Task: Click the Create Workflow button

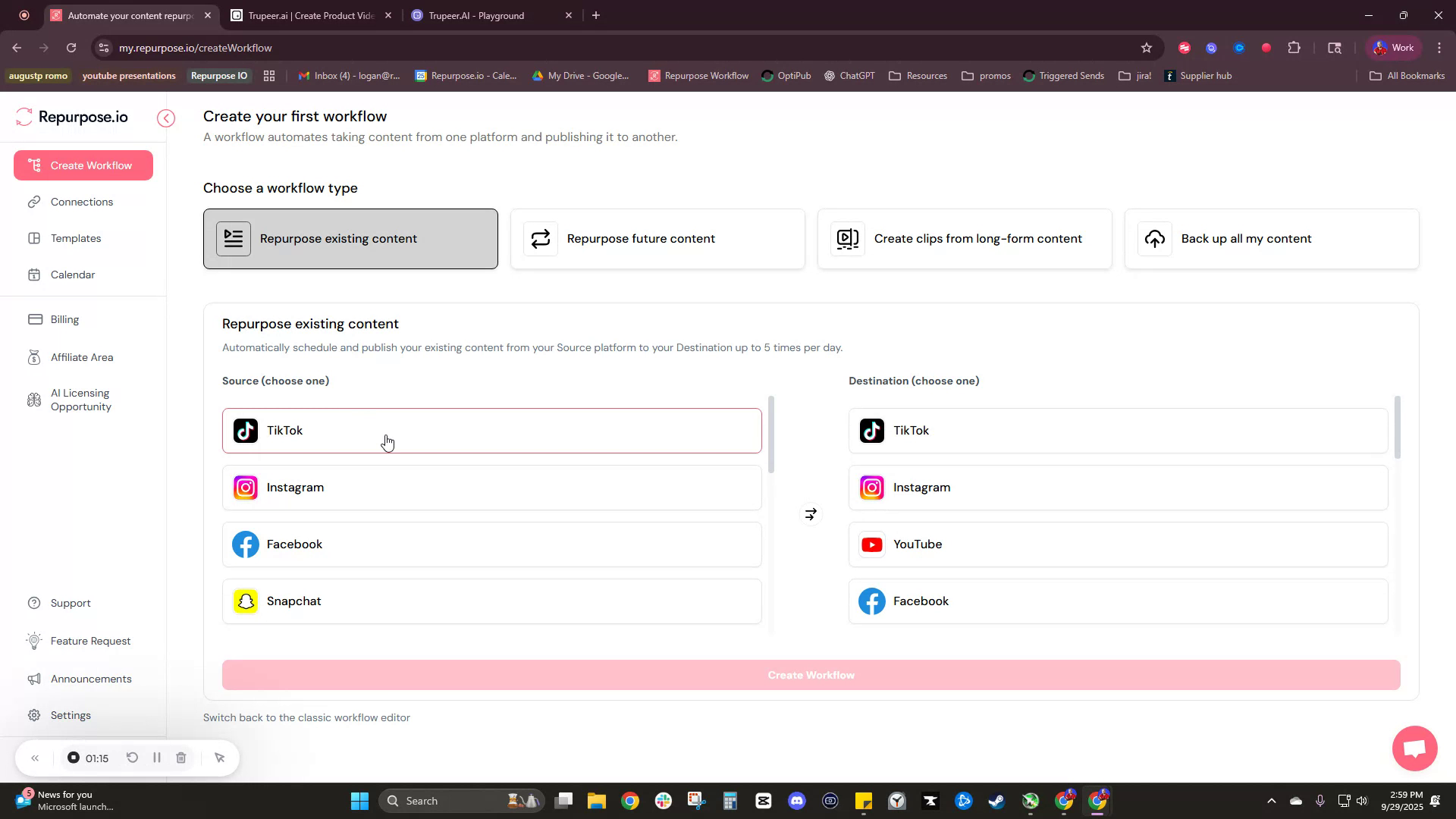Action: click(811, 675)
